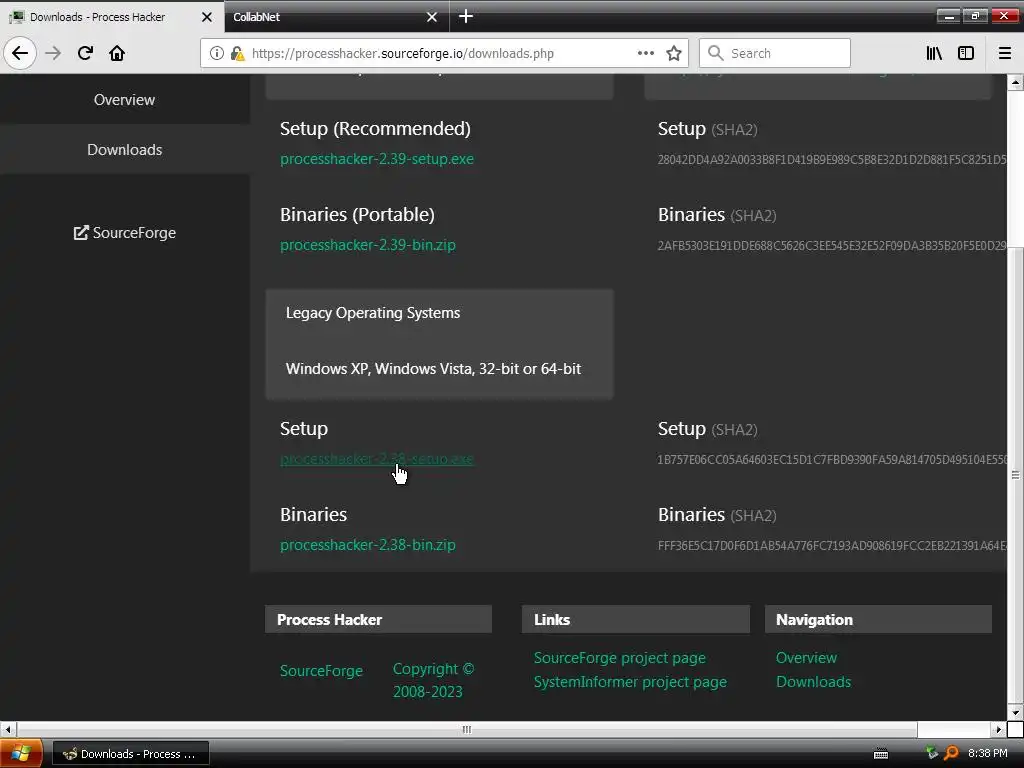This screenshot has width=1024, height=768.
Task: Open SourceForge project page link
Action: 620,658
